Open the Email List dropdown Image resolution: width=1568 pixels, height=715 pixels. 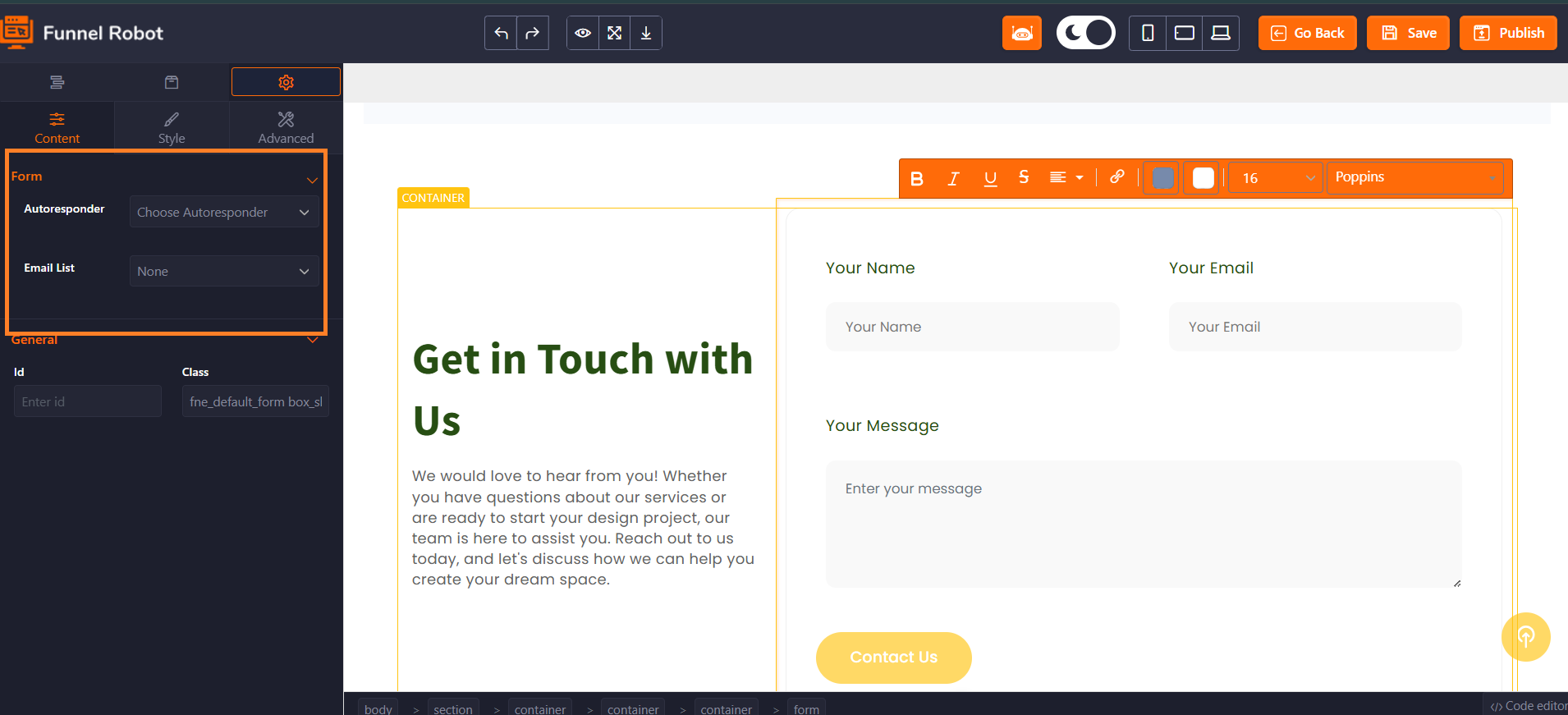coord(224,271)
